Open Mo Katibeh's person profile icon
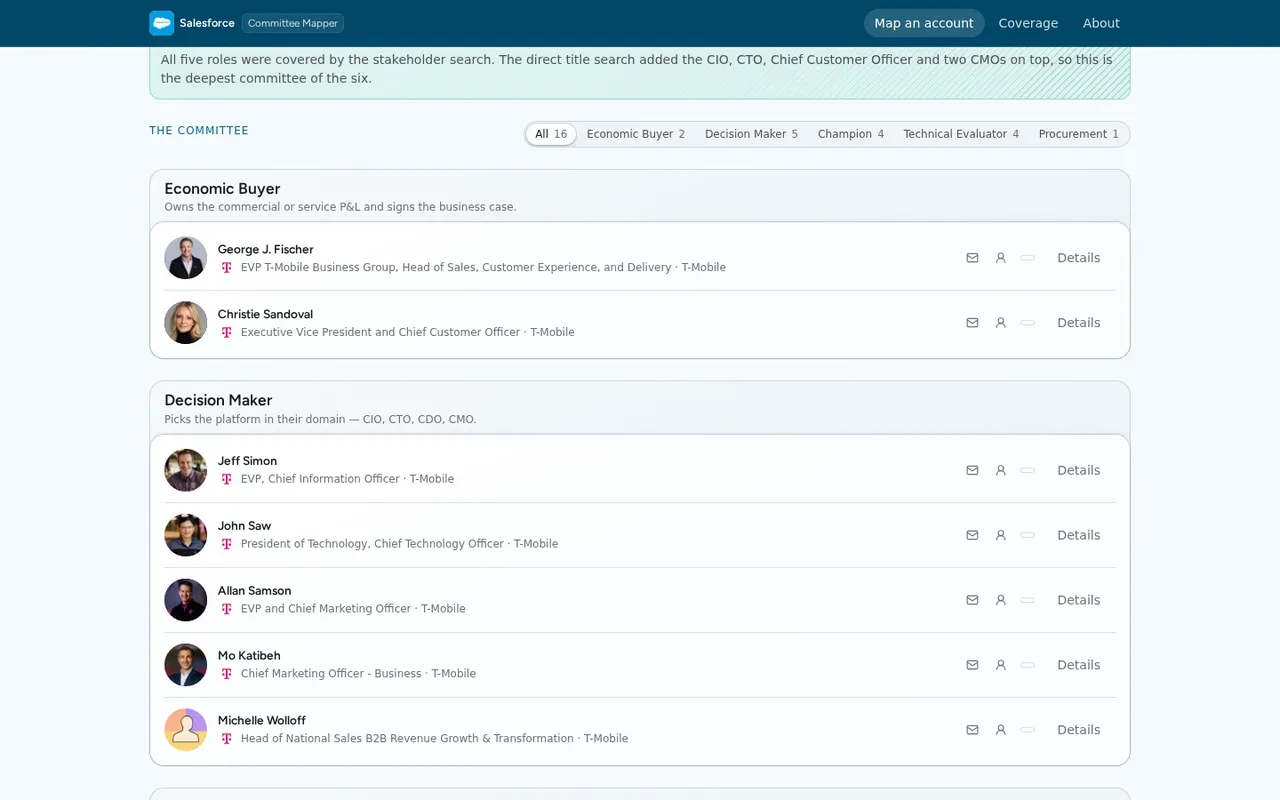The height and width of the screenshot is (800, 1280). pos(1000,665)
